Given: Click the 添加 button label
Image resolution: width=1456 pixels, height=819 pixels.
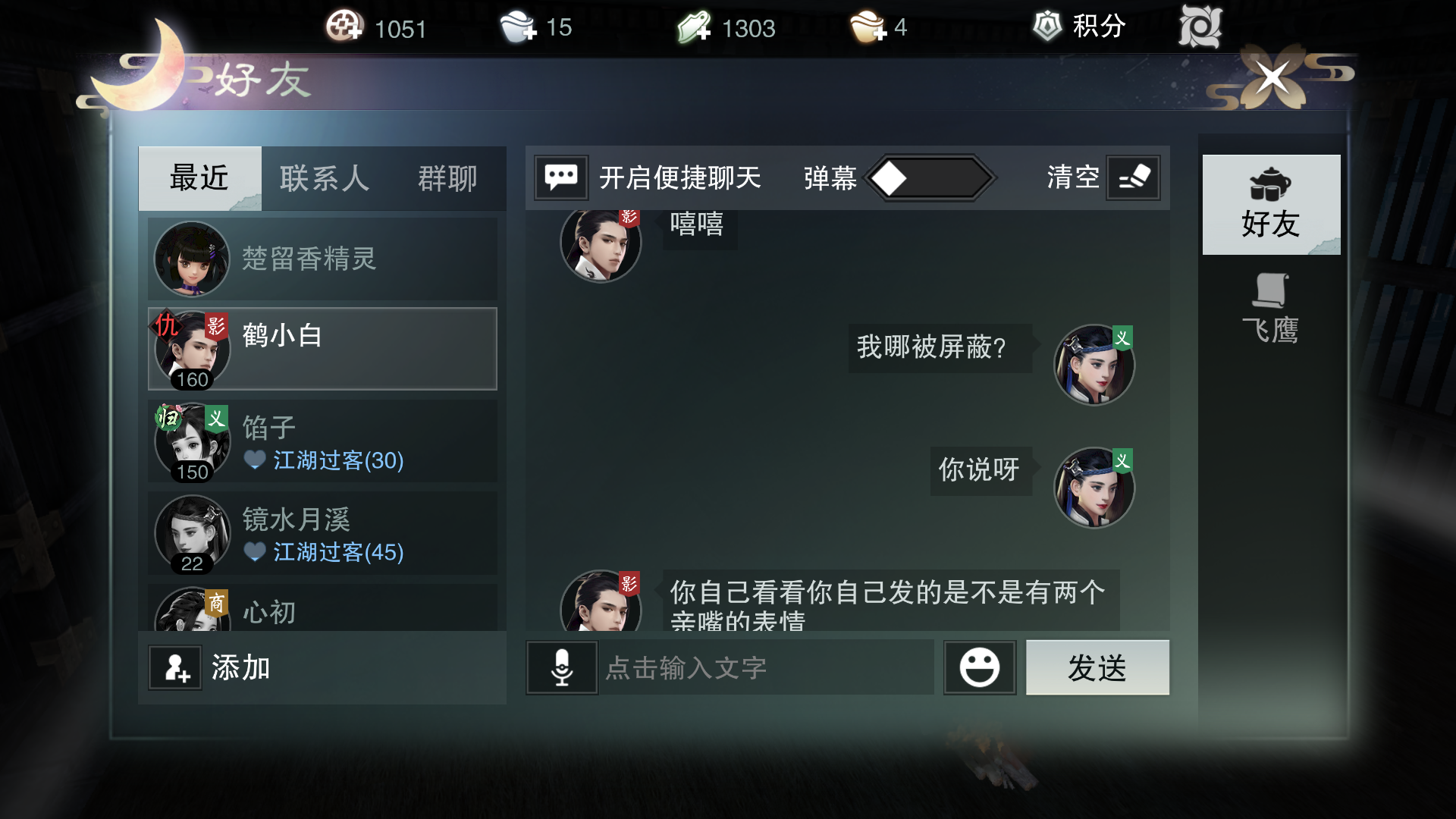Looking at the screenshot, I should pyautogui.click(x=240, y=667).
